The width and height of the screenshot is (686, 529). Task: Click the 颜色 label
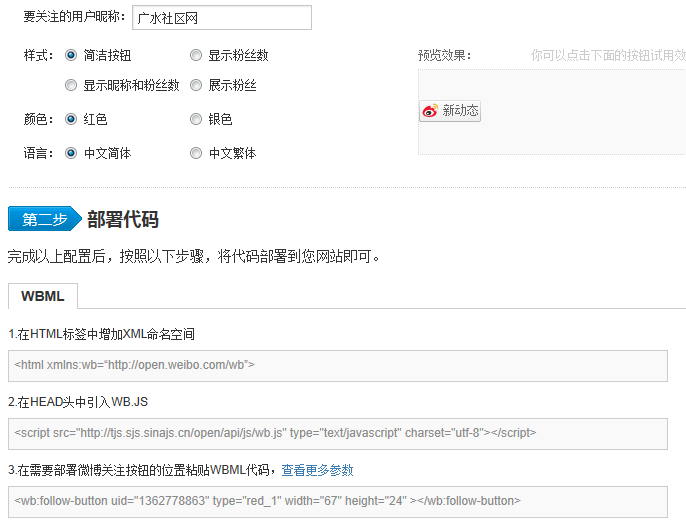(x=38, y=119)
